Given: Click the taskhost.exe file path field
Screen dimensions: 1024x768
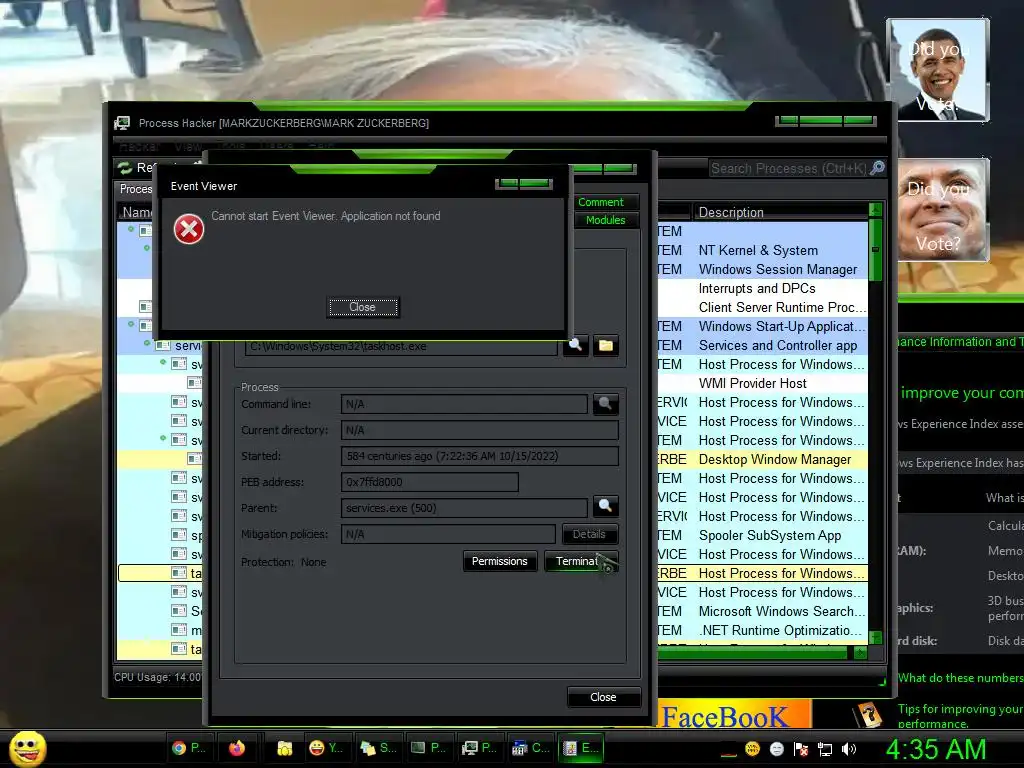Looking at the screenshot, I should 401,346.
